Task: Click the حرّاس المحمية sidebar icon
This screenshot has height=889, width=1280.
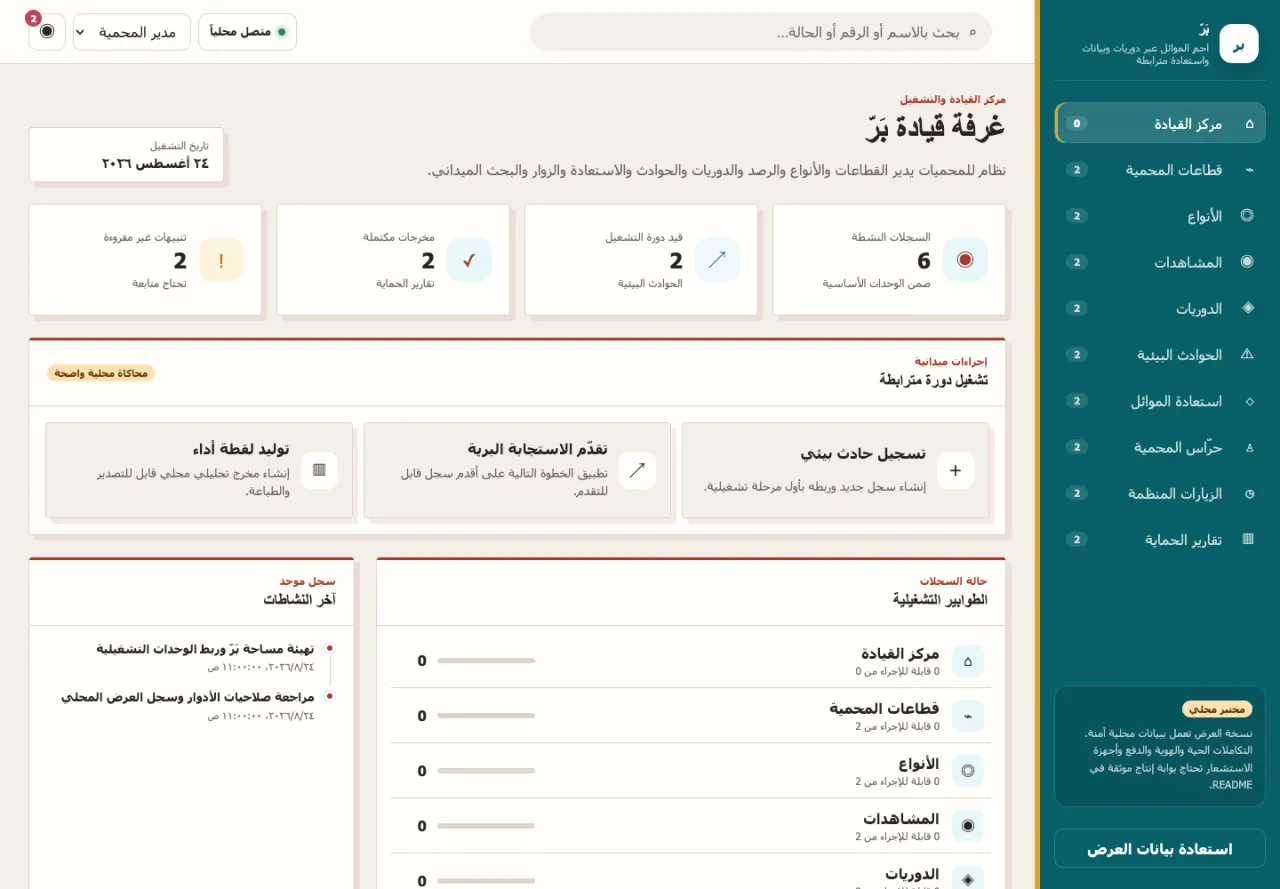Action: (1248, 447)
